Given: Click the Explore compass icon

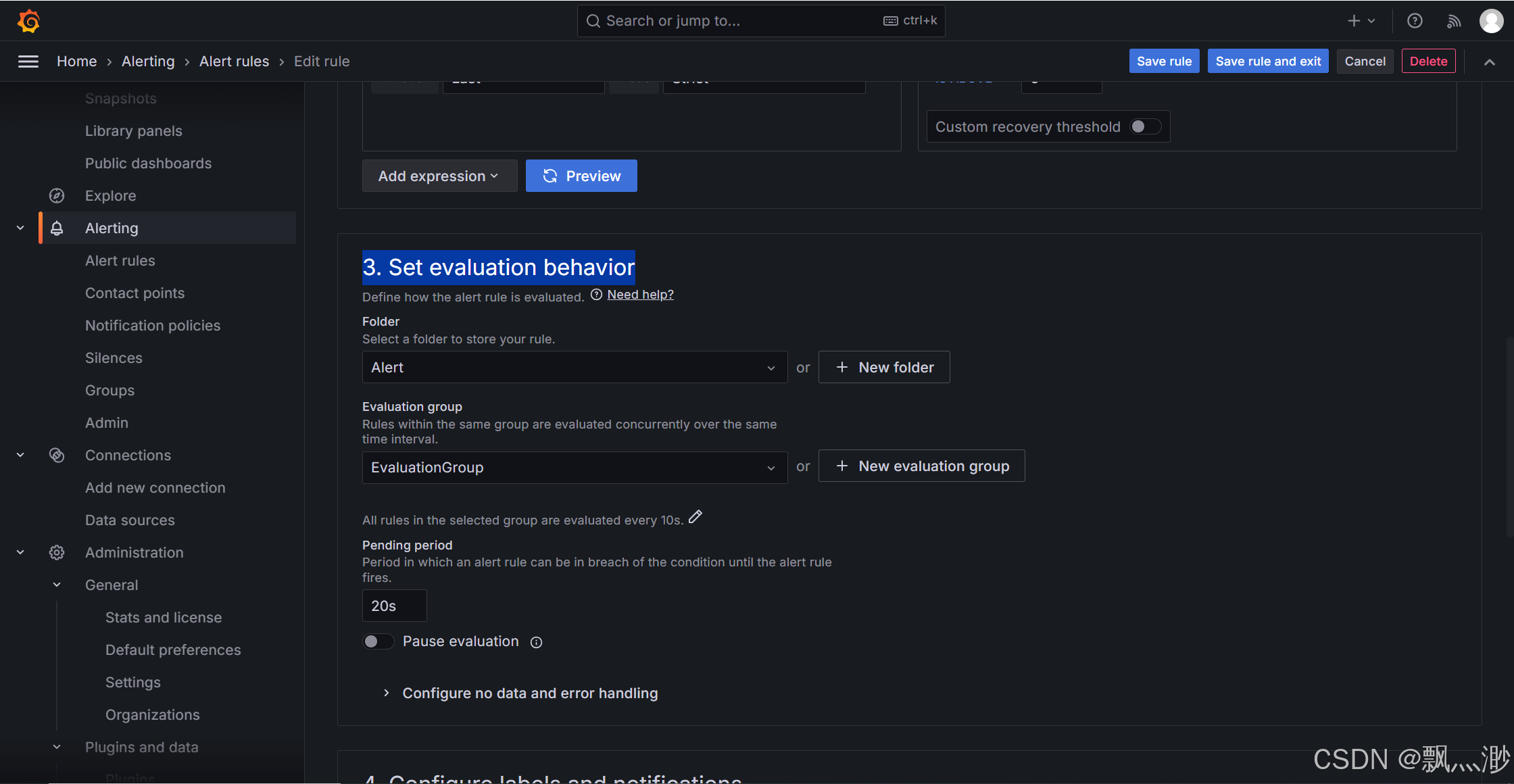Looking at the screenshot, I should tap(57, 196).
